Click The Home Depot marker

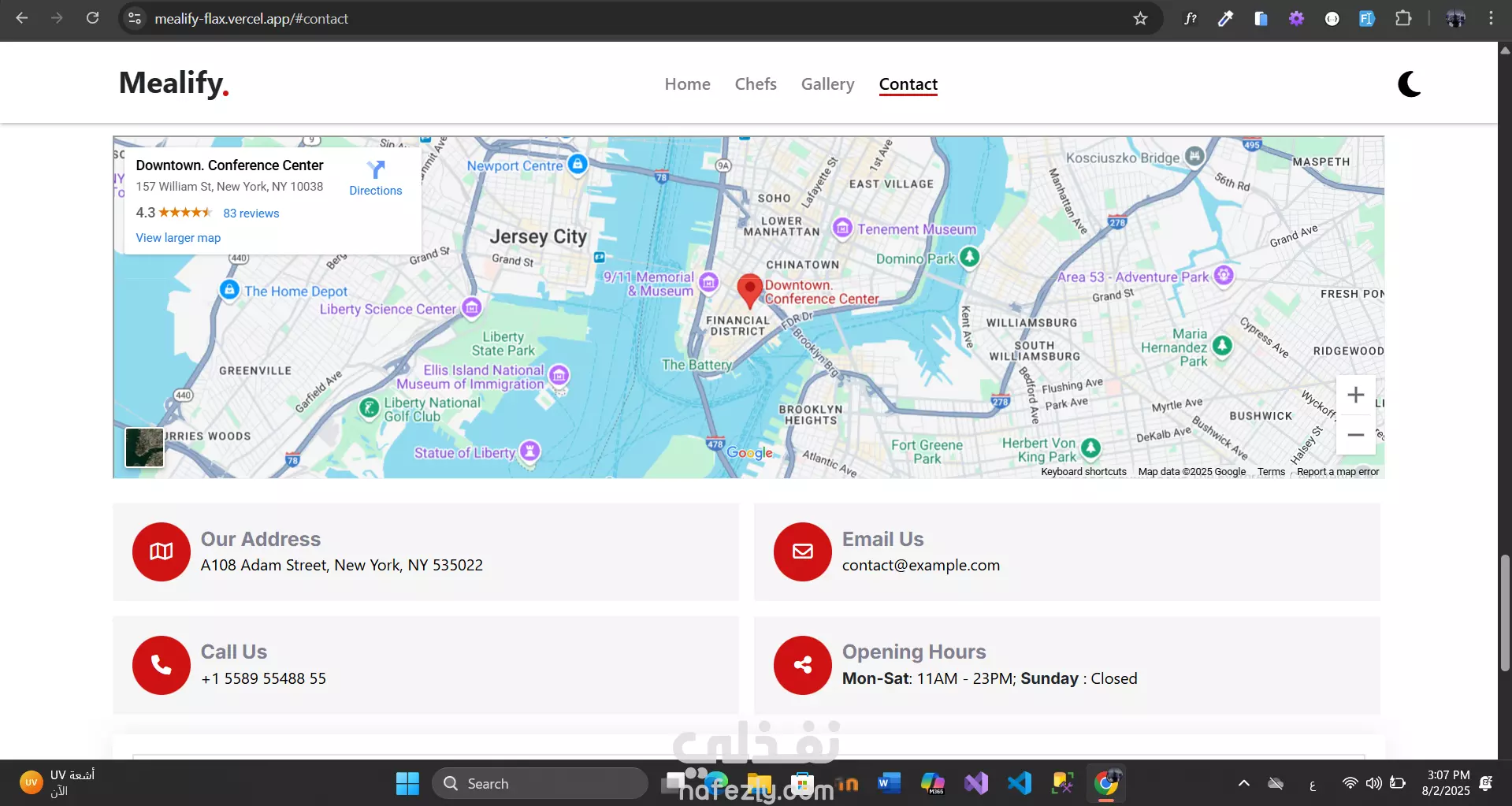[229, 289]
